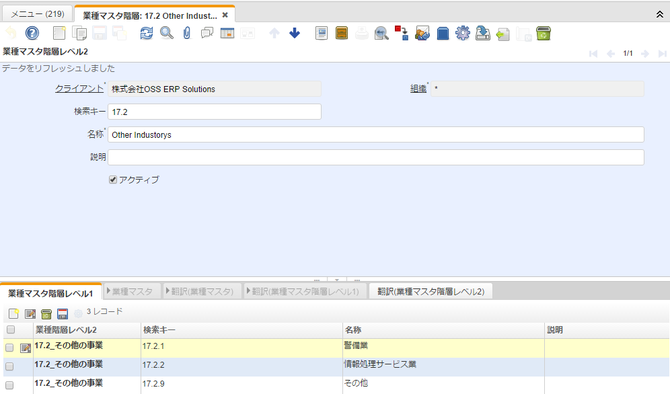Click the Copy Record toolbar icon

click(x=79, y=33)
